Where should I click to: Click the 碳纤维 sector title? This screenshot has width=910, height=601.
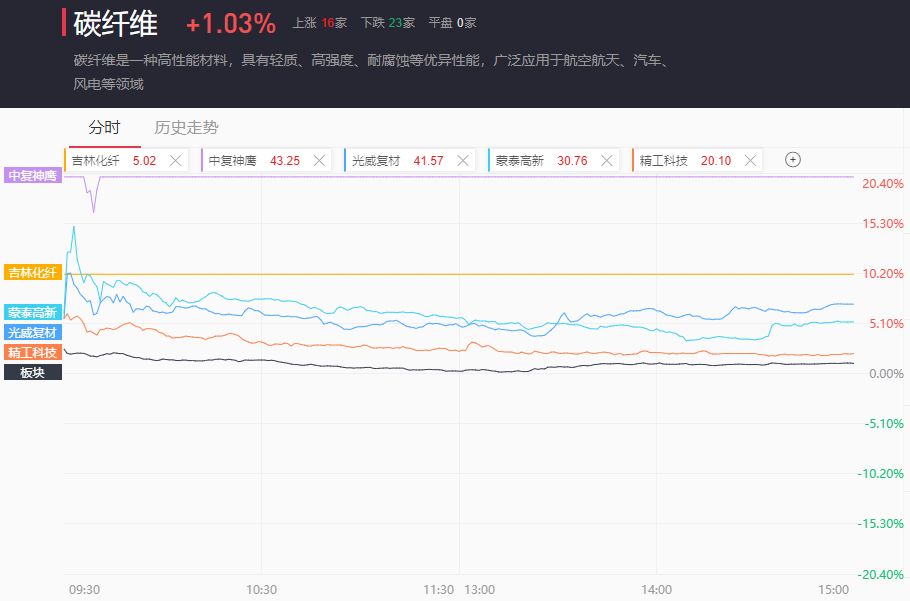(x=116, y=24)
